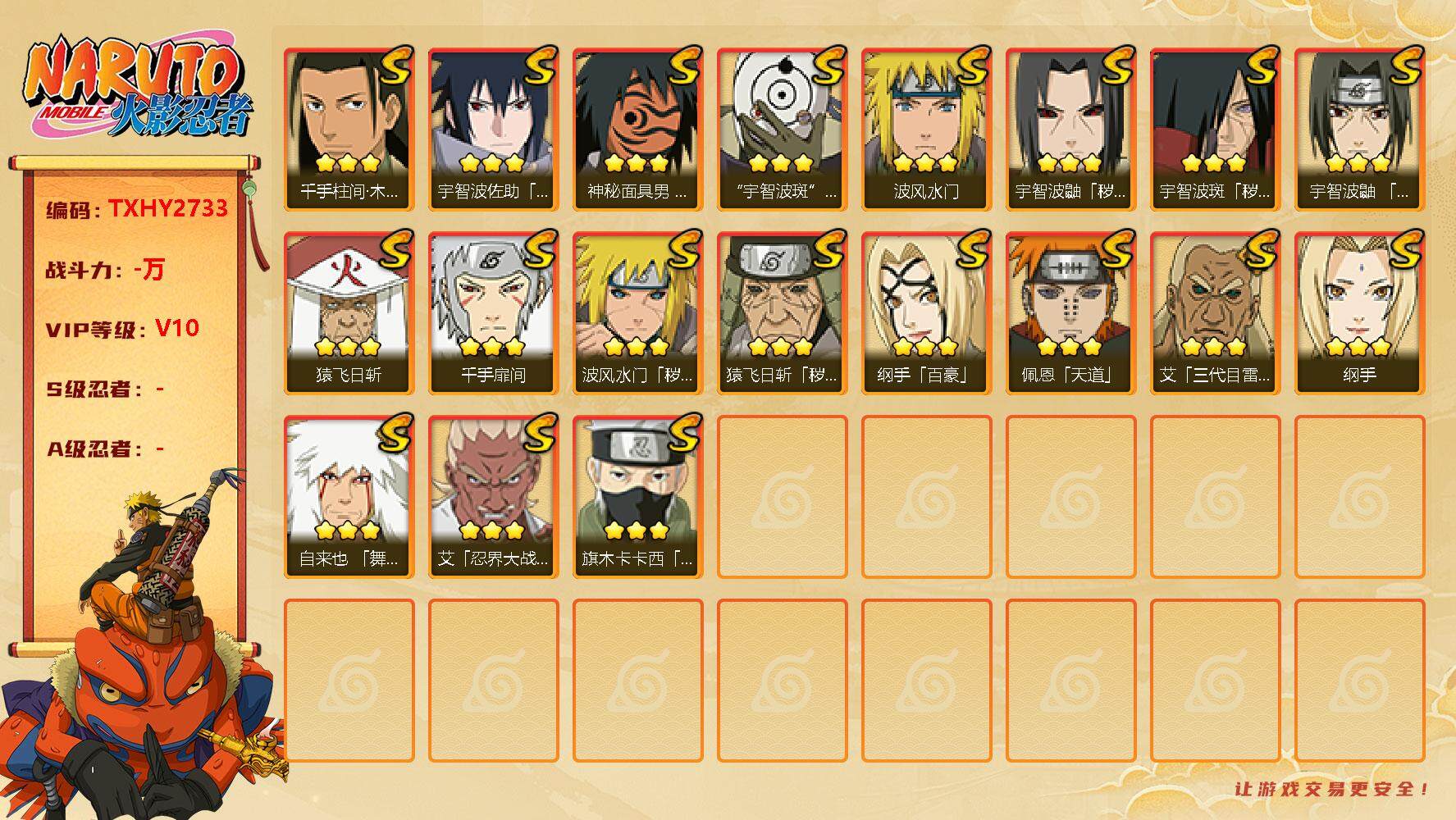
Task: Select the 千手扉间 ninja card
Action: point(493,313)
